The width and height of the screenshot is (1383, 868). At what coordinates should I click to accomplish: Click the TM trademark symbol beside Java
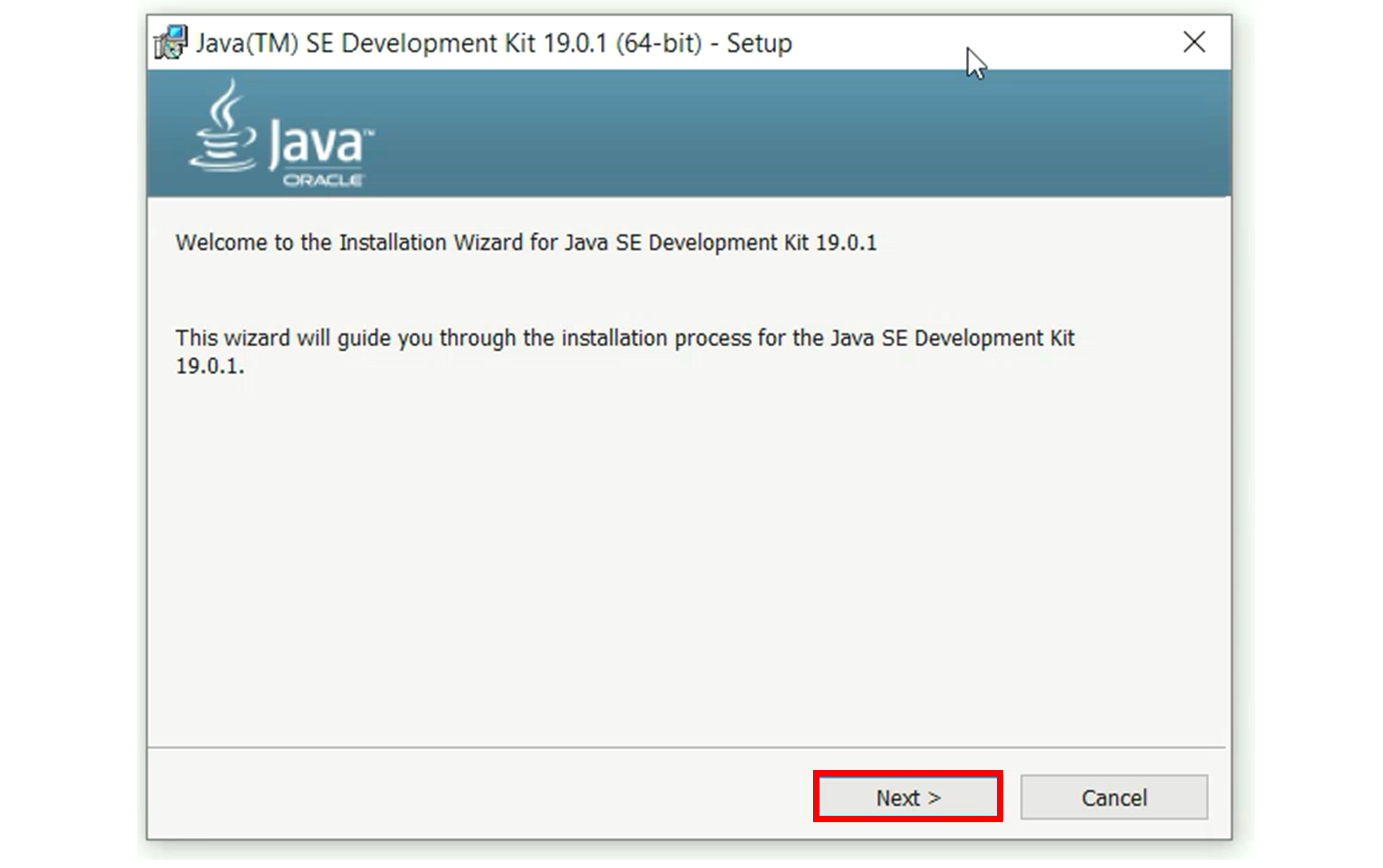point(369,132)
